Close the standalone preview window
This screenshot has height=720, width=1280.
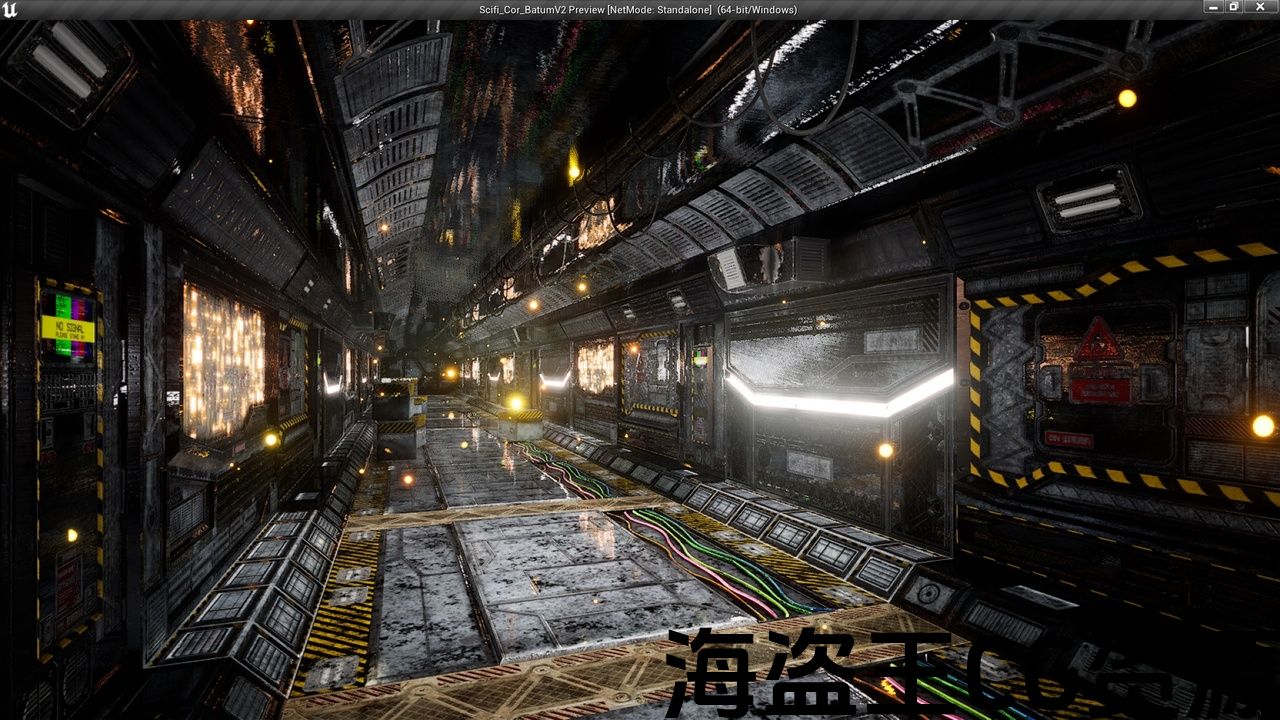(x=1261, y=6)
